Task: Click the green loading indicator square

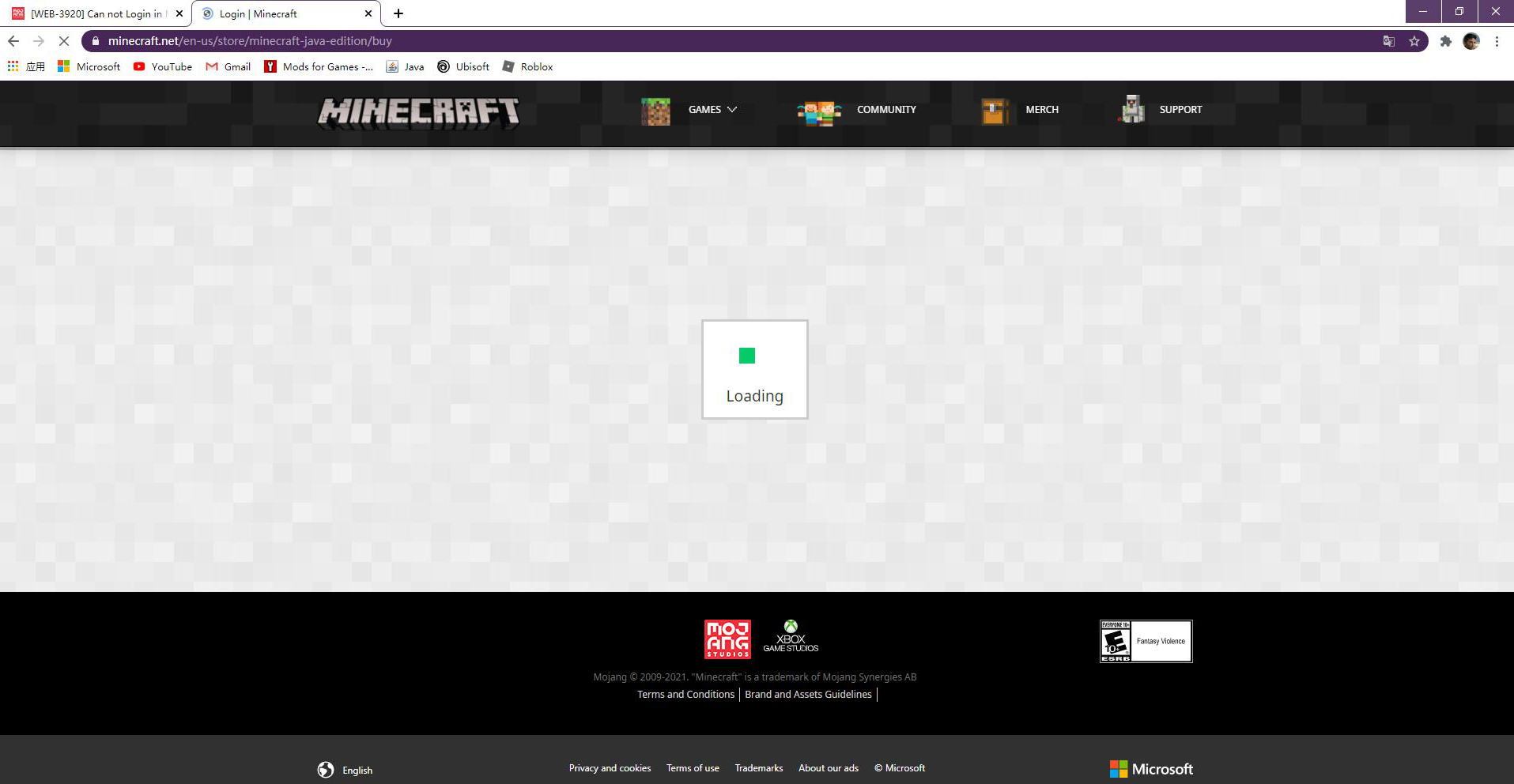Action: [747, 356]
